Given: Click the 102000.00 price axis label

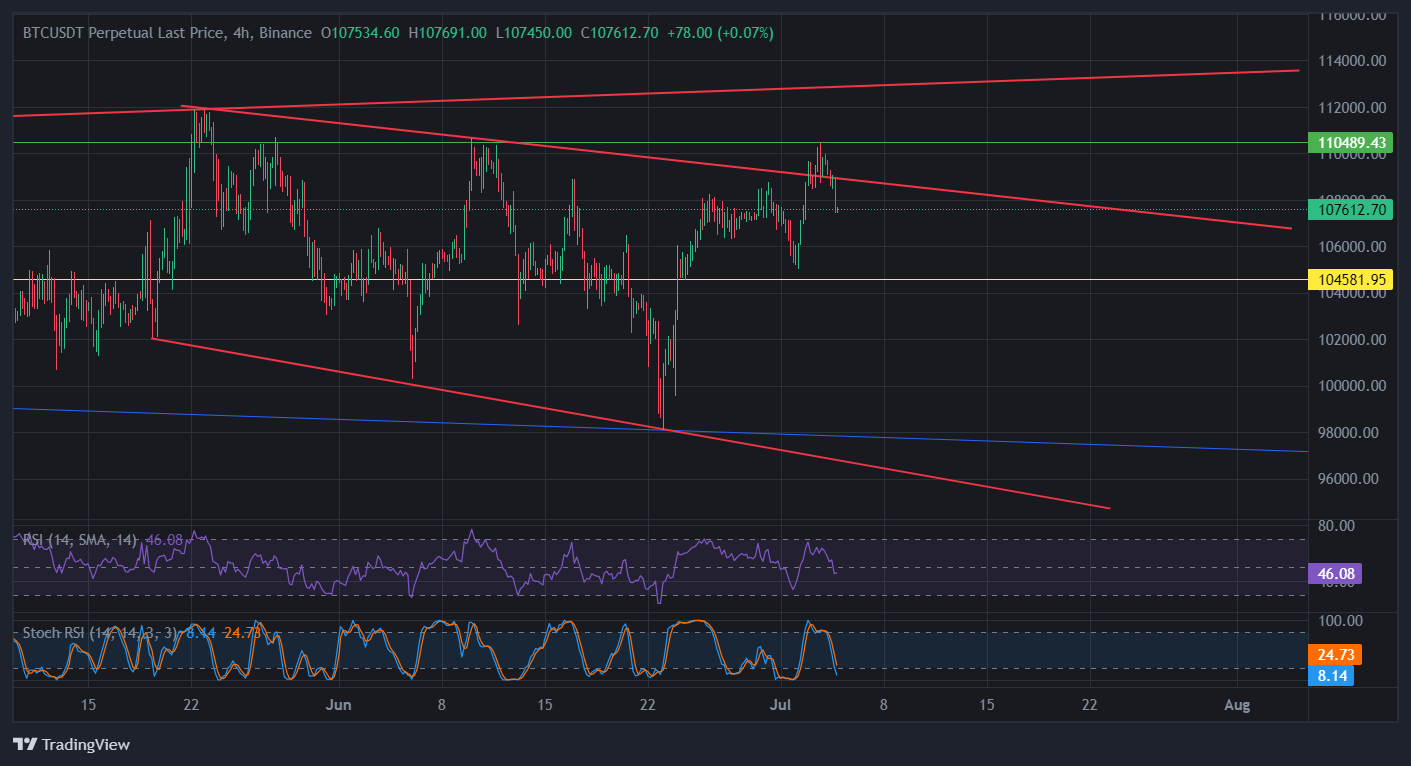Looking at the screenshot, I should (1352, 339).
